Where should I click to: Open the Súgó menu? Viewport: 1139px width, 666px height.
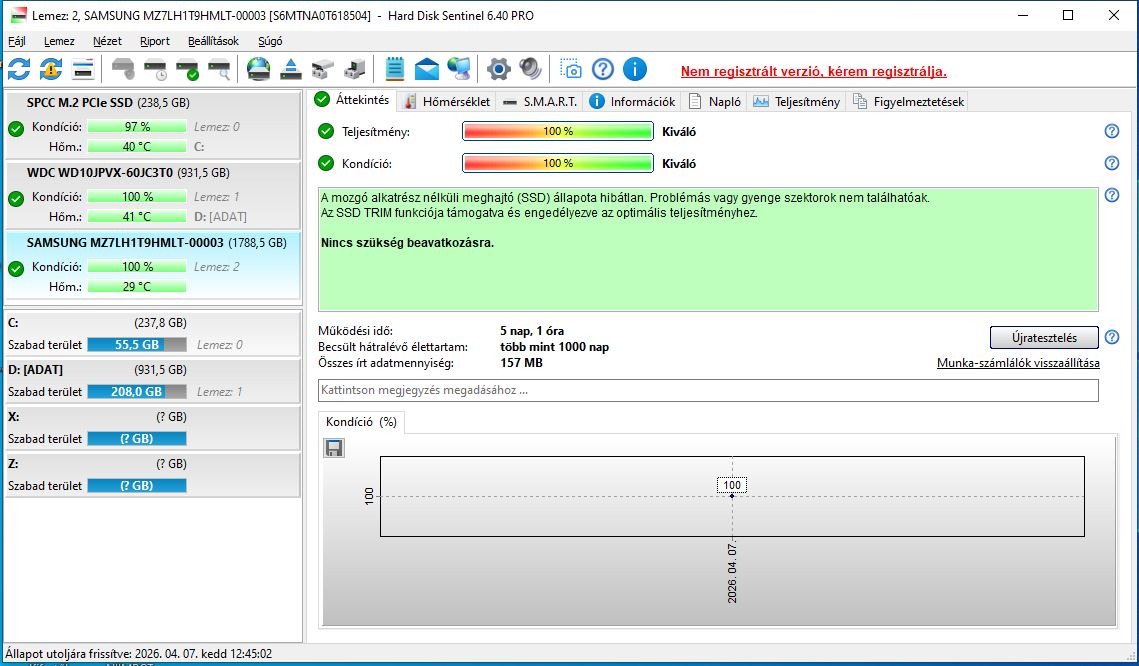269,41
